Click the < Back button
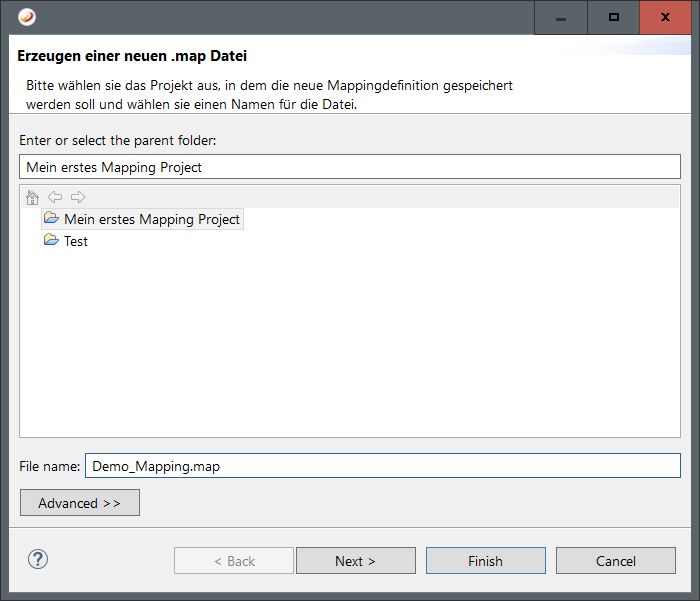700x601 pixels. [234, 561]
